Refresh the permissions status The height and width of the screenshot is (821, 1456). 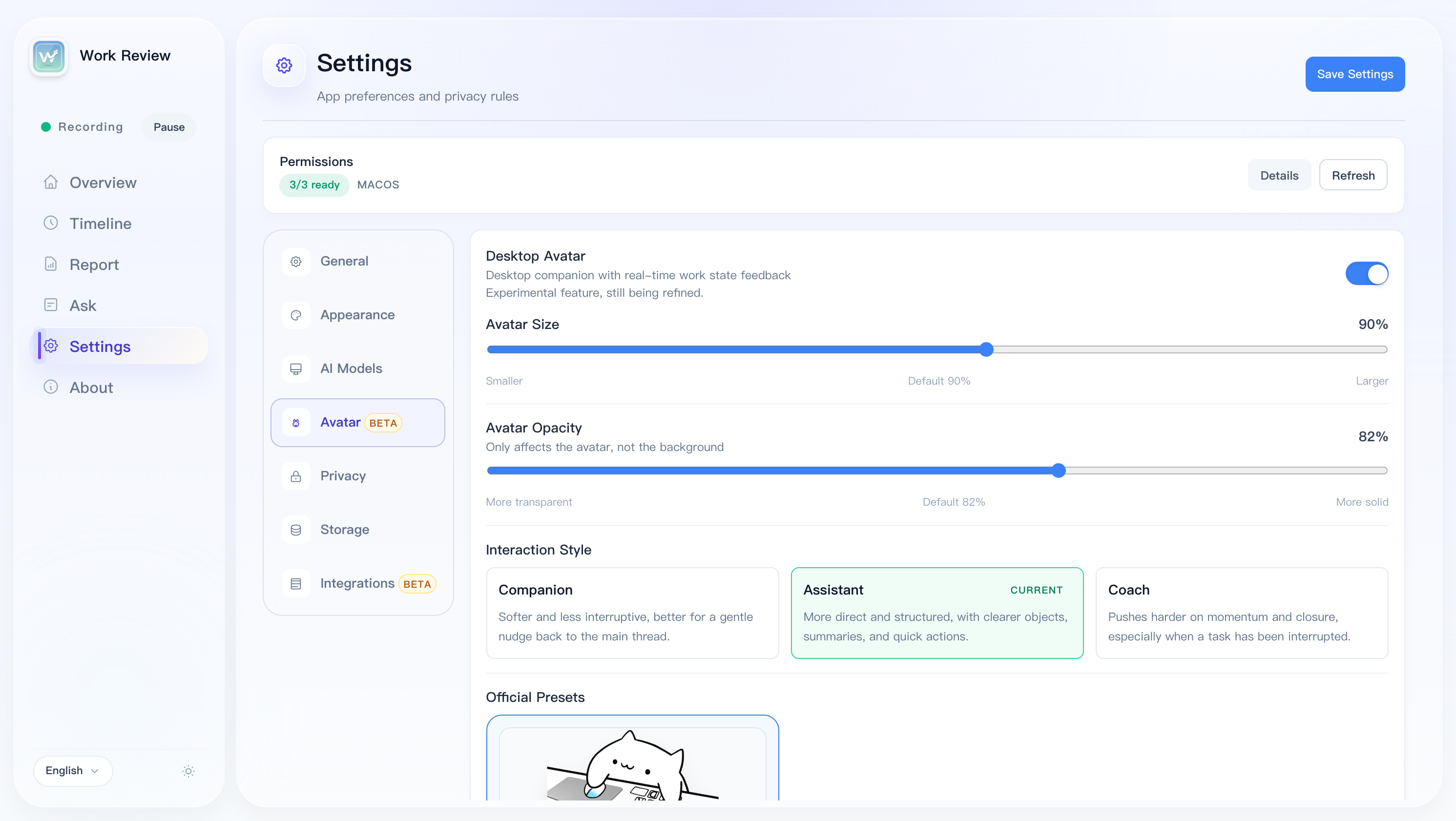[1353, 175]
